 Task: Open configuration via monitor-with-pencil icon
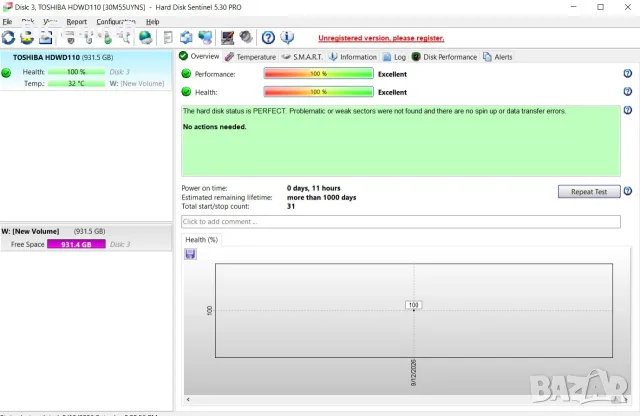tap(227, 38)
